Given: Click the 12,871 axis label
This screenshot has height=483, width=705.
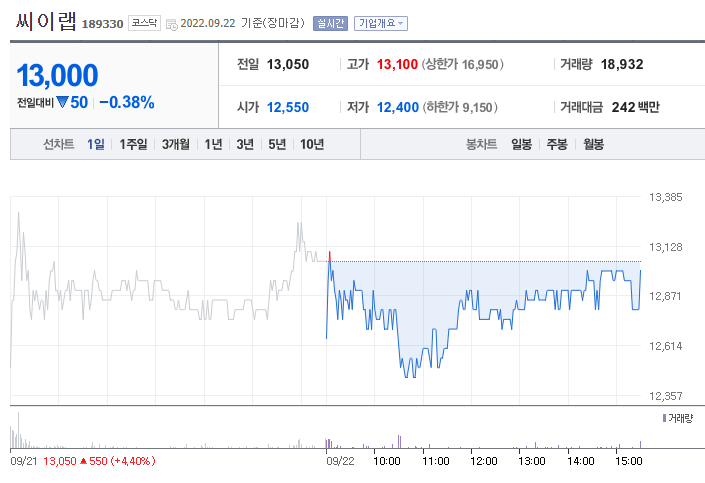Looking at the screenshot, I should click(x=665, y=296).
